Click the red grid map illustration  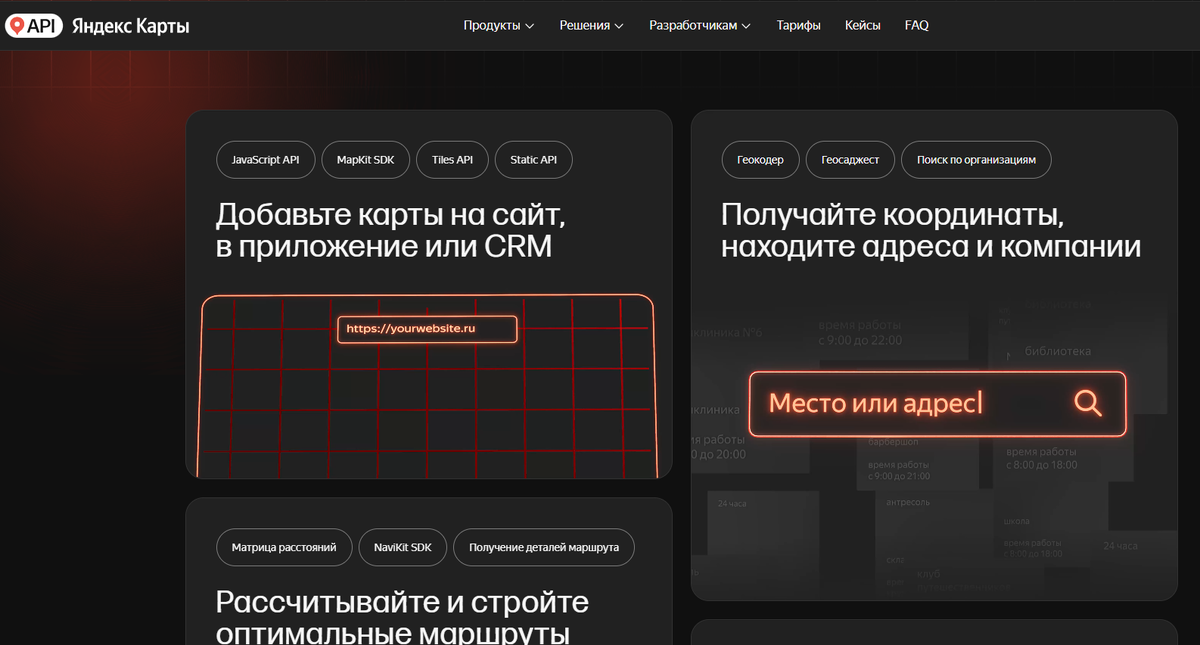click(428, 386)
